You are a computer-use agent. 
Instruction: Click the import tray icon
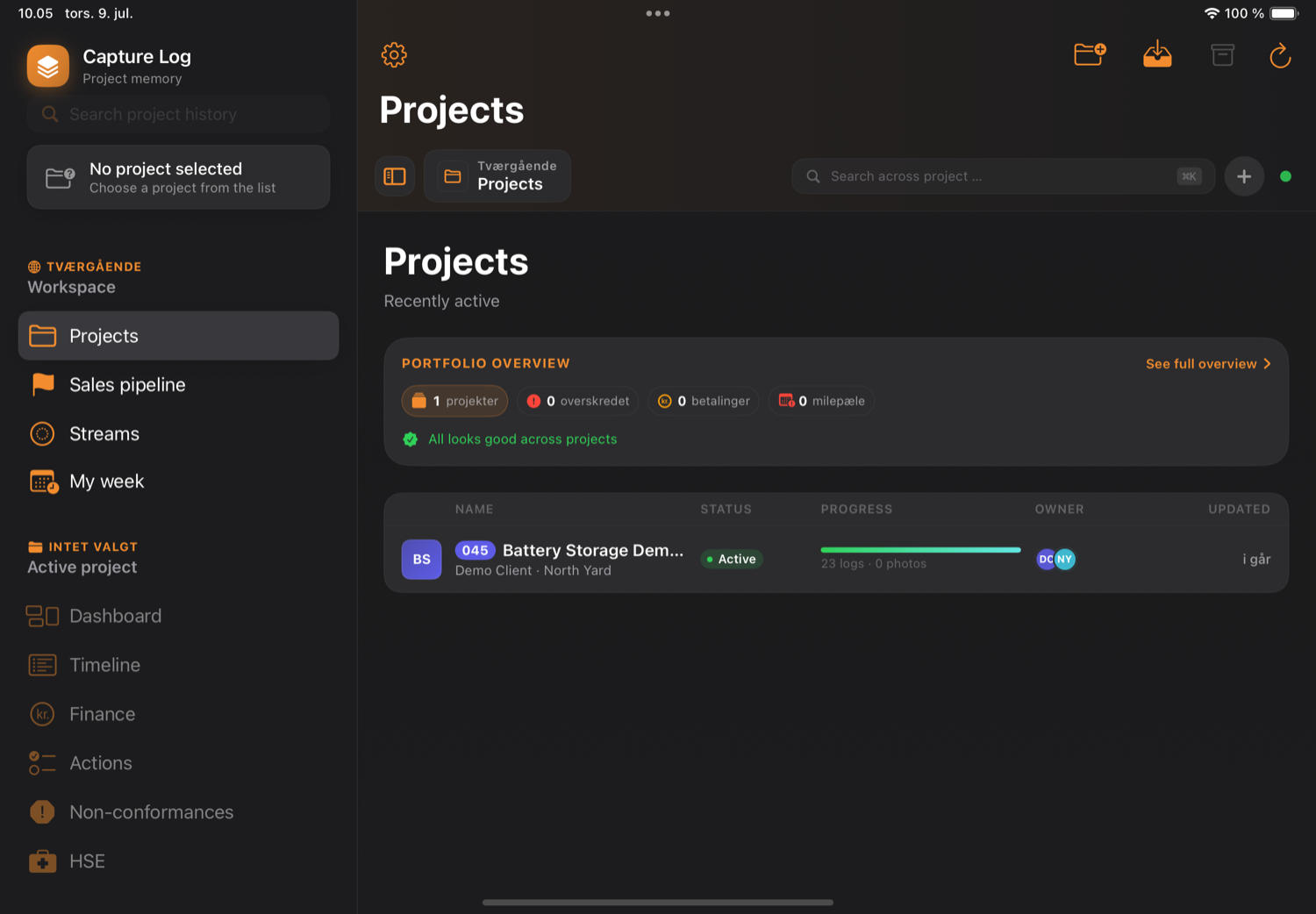click(1157, 54)
